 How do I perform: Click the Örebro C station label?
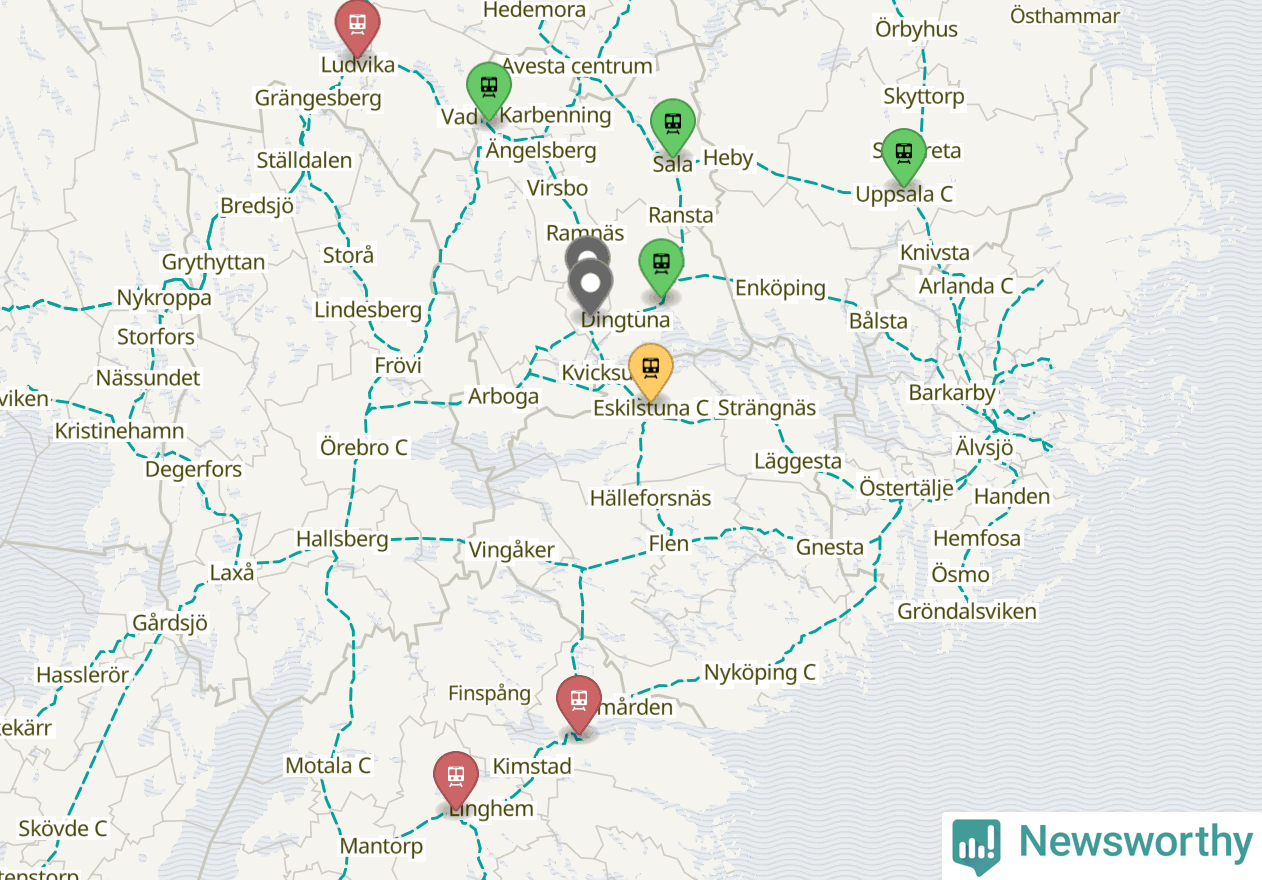click(364, 447)
